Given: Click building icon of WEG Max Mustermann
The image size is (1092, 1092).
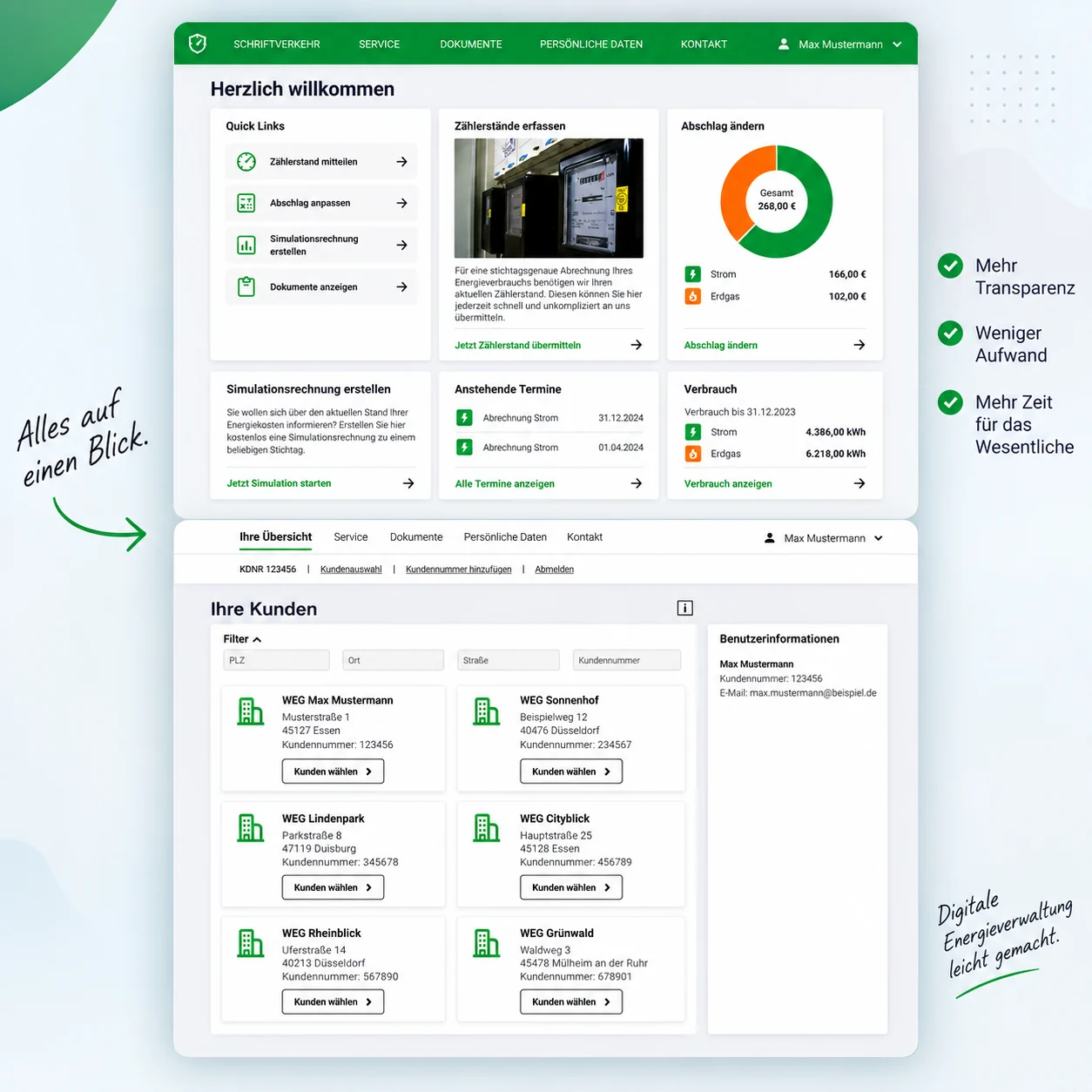Looking at the screenshot, I should [251, 711].
